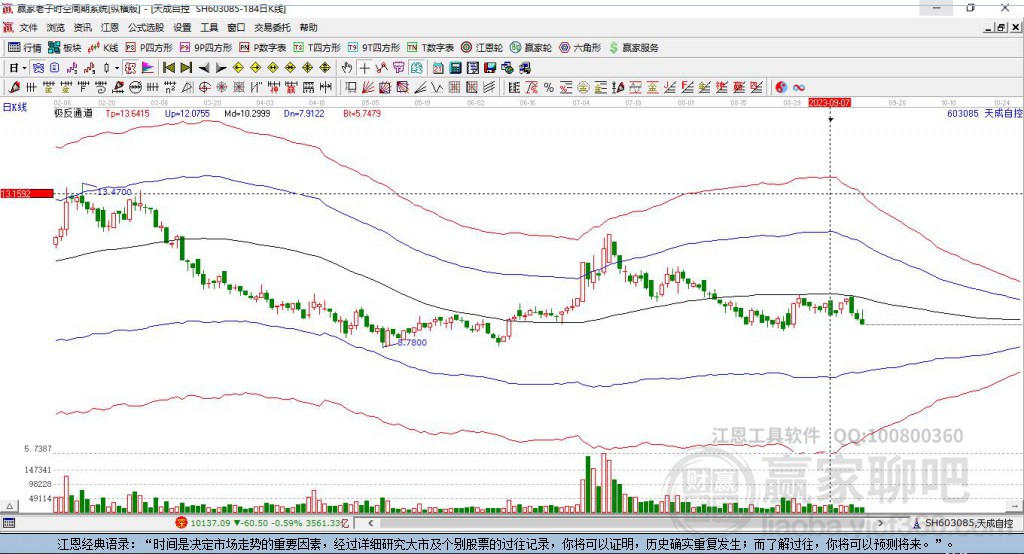Screen dimensions: 1024x554
Task: Select the zigzag wave line tool
Action: point(437,87)
